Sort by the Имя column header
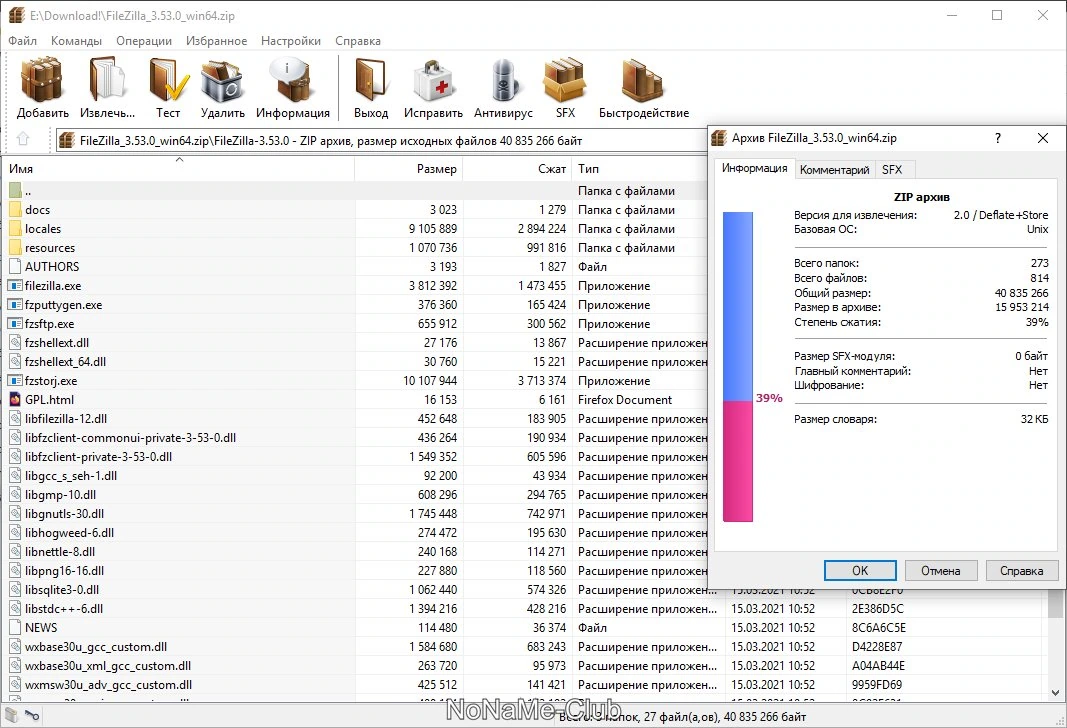Viewport: 1067px width, 728px height. (x=180, y=169)
